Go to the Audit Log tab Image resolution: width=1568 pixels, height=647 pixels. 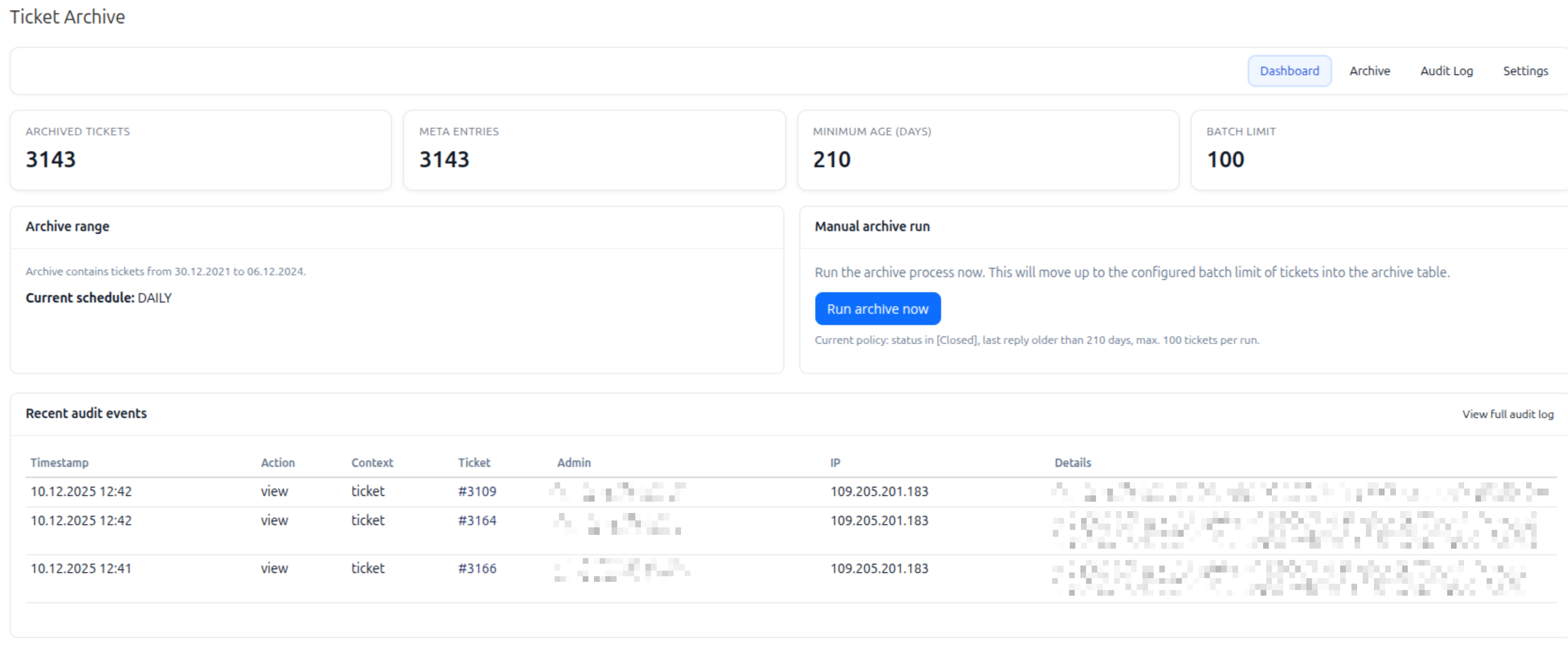1446,71
